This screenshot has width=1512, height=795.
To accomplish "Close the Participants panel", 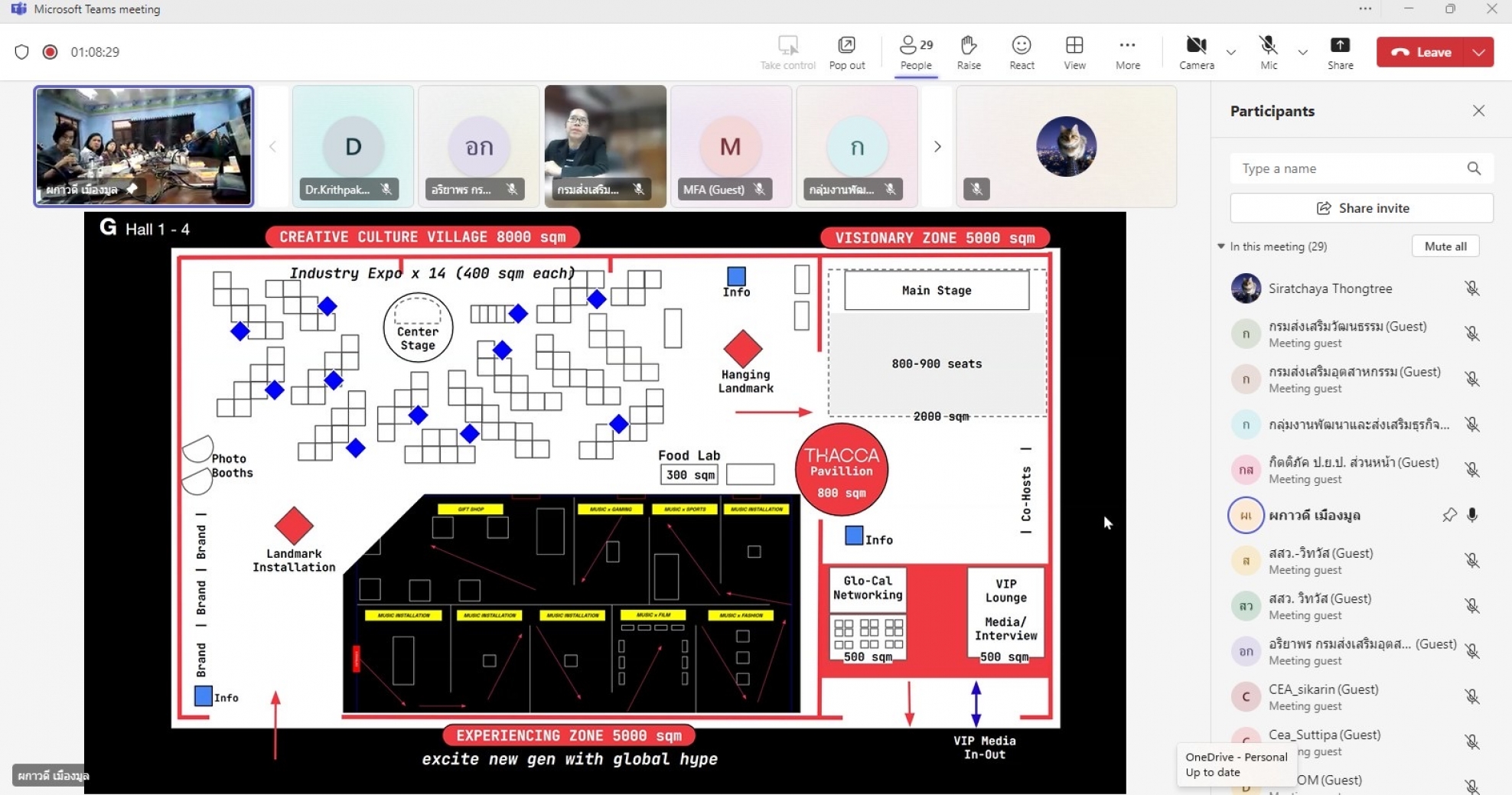I will (1478, 111).
